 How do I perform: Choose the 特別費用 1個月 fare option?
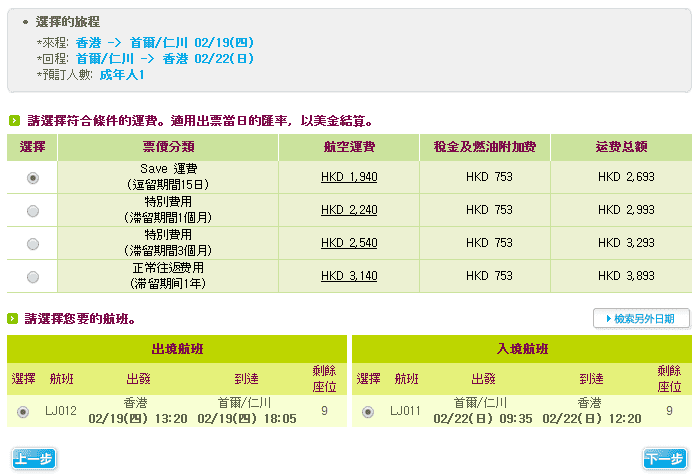[33, 211]
